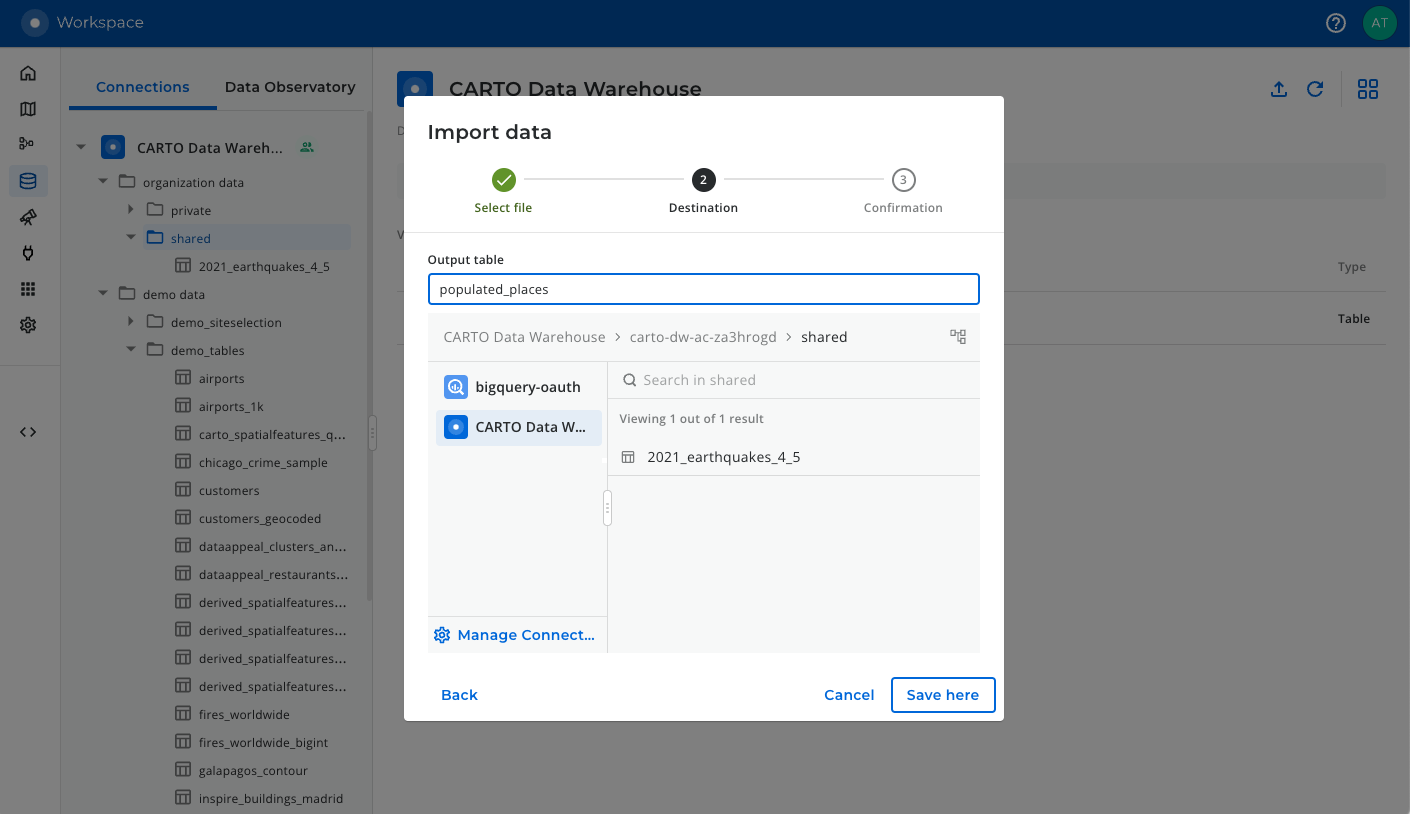1410x814 pixels.
Task: Open the AT user avatar menu
Action: [x=1379, y=23]
